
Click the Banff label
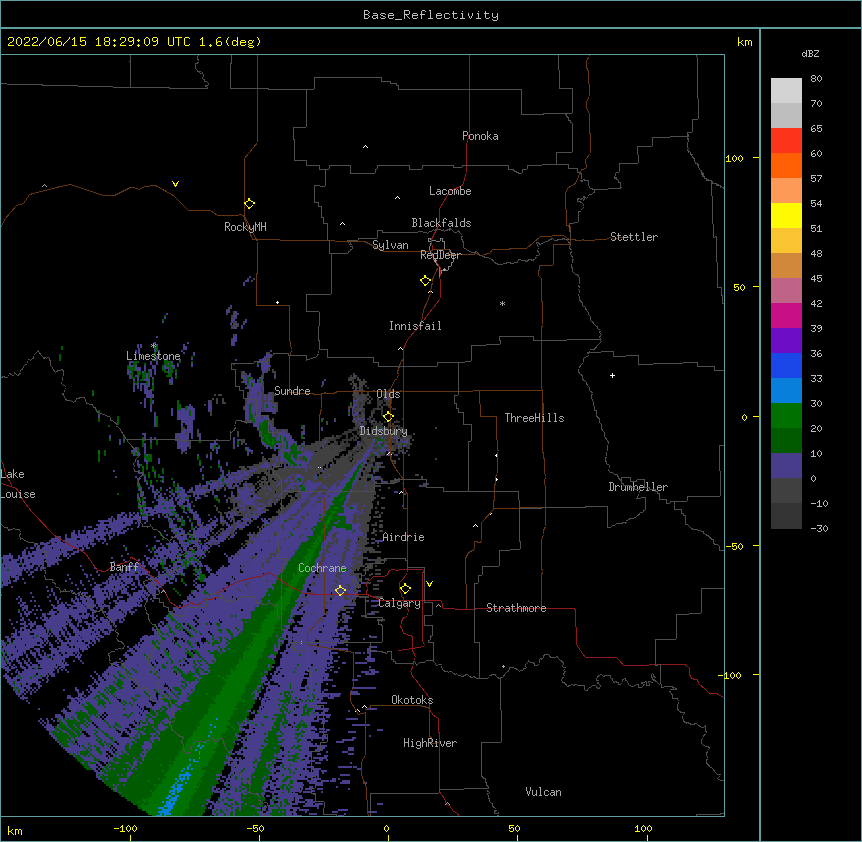click(x=124, y=567)
